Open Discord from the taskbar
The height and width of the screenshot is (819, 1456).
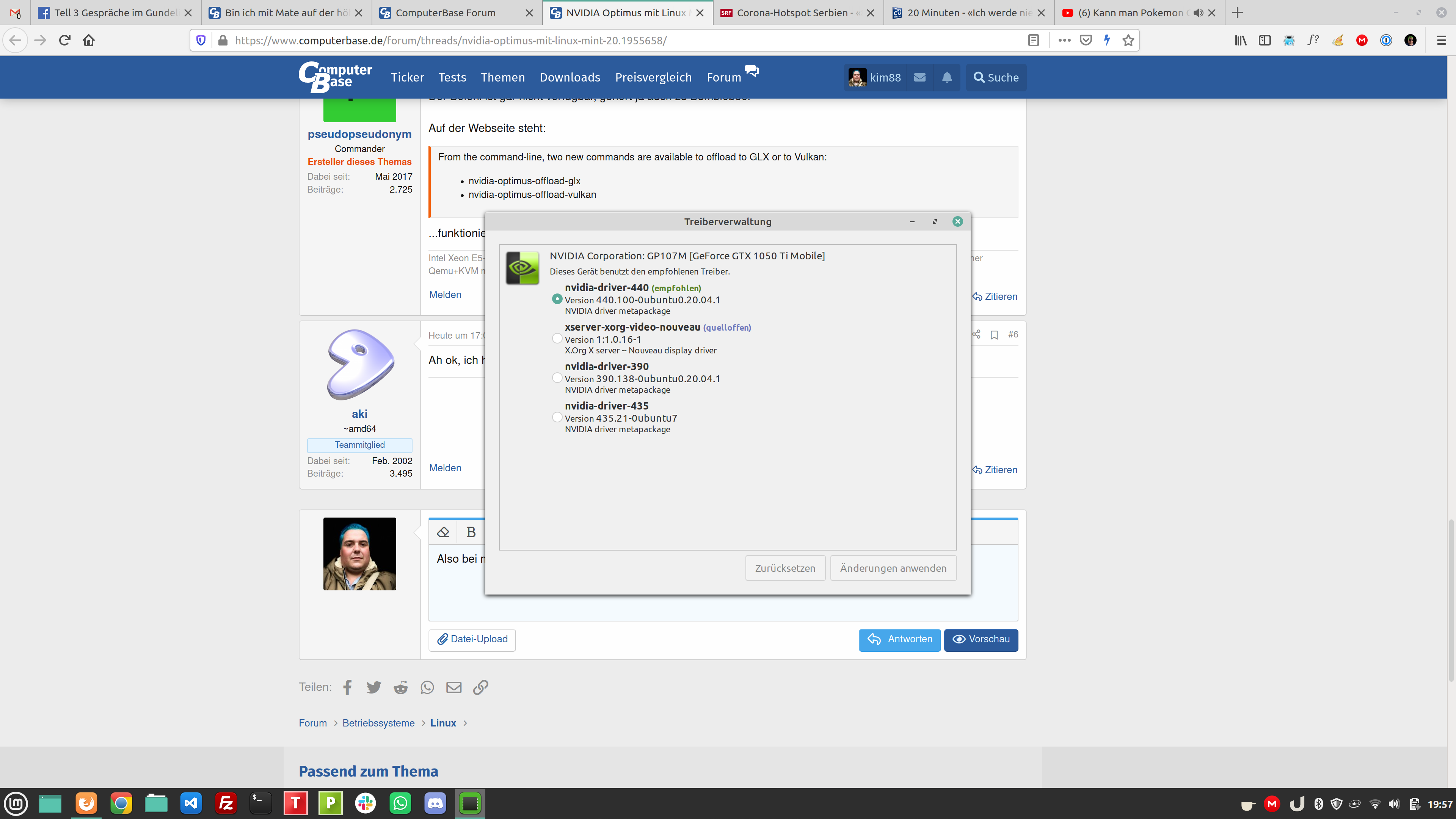pyautogui.click(x=435, y=803)
